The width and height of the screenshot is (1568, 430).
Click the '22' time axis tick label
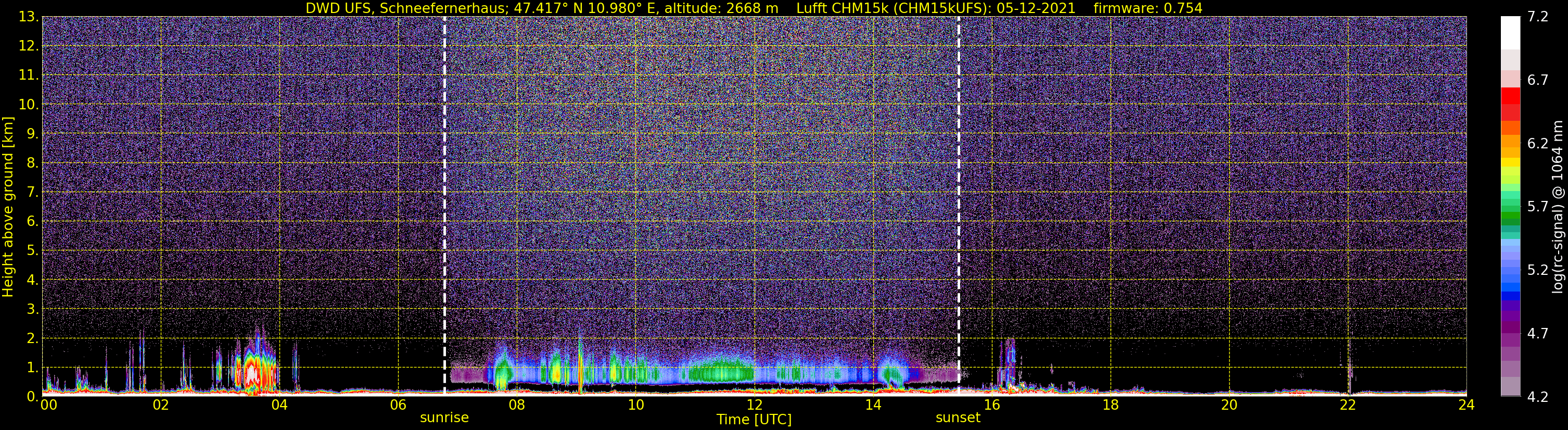[1348, 405]
